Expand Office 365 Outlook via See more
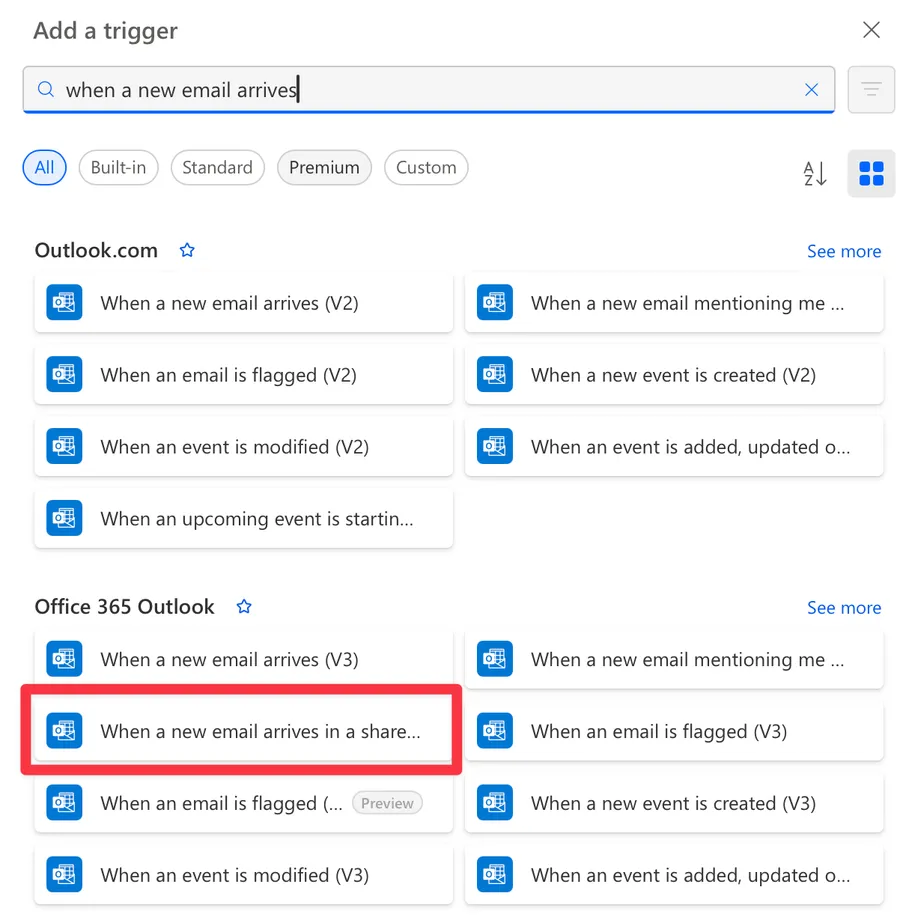Screen dimensions: 900x922 click(x=843, y=607)
